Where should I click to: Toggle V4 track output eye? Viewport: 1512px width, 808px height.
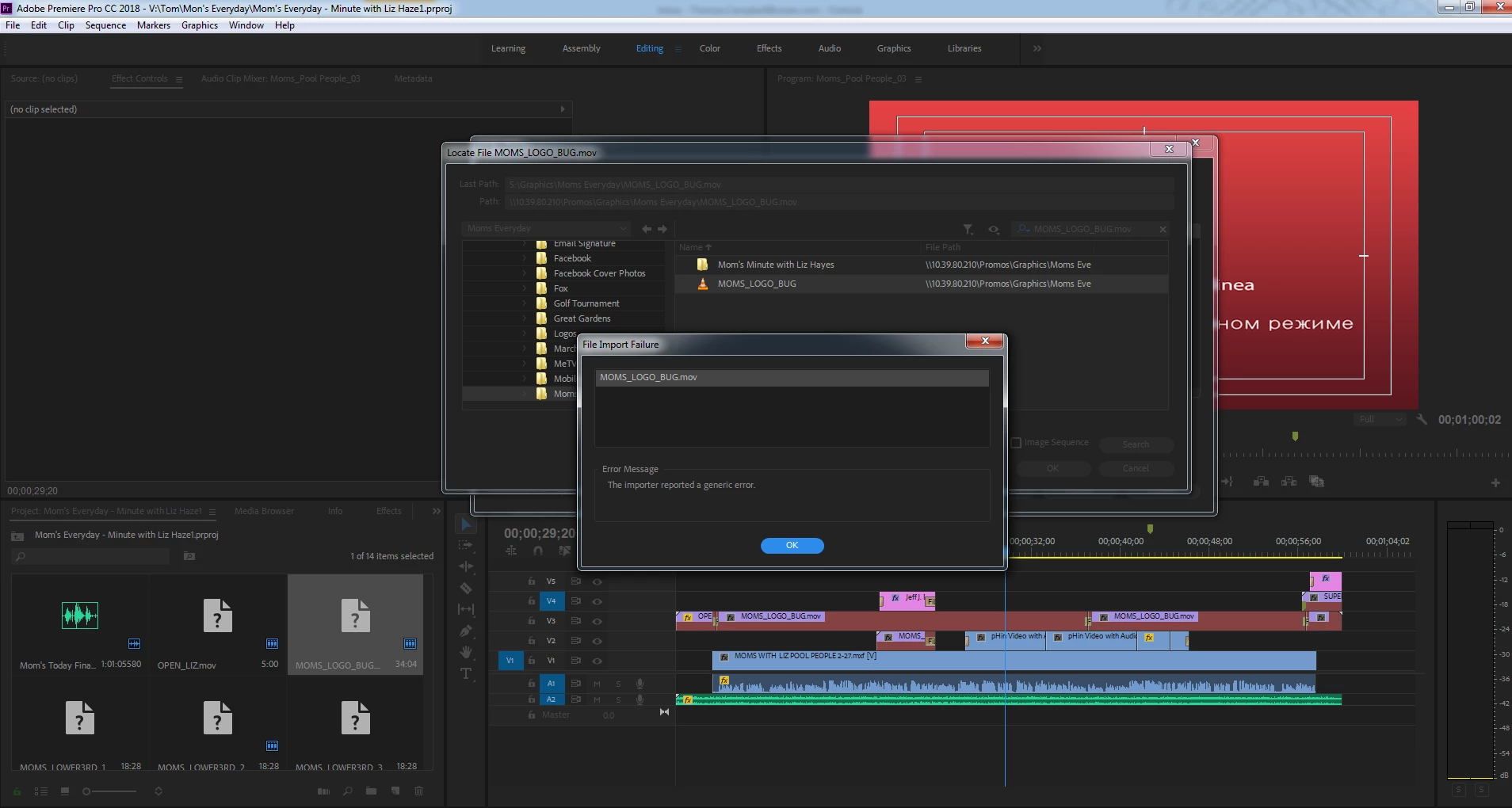tap(598, 601)
